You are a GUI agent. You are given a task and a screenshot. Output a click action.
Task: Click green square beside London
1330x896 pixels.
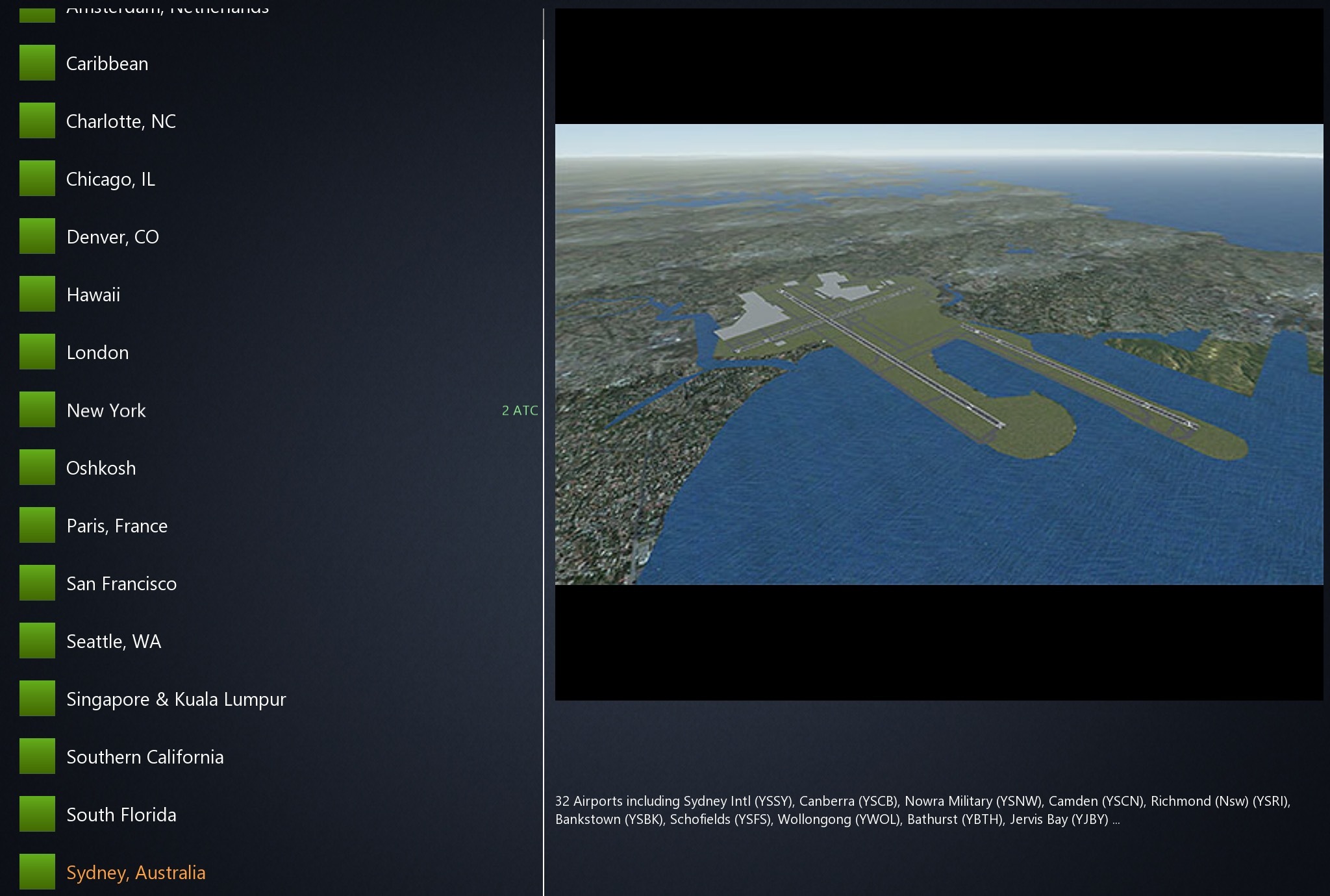[37, 352]
